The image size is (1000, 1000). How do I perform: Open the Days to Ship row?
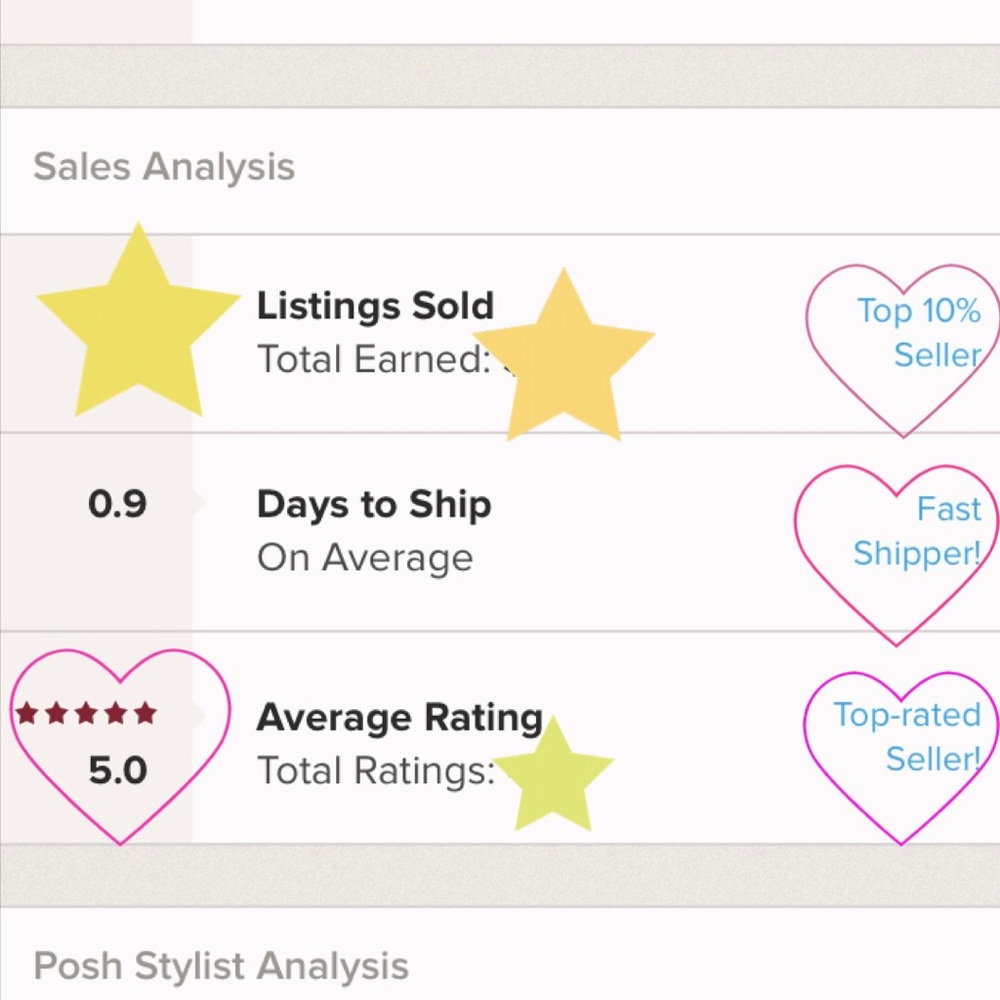(x=373, y=504)
